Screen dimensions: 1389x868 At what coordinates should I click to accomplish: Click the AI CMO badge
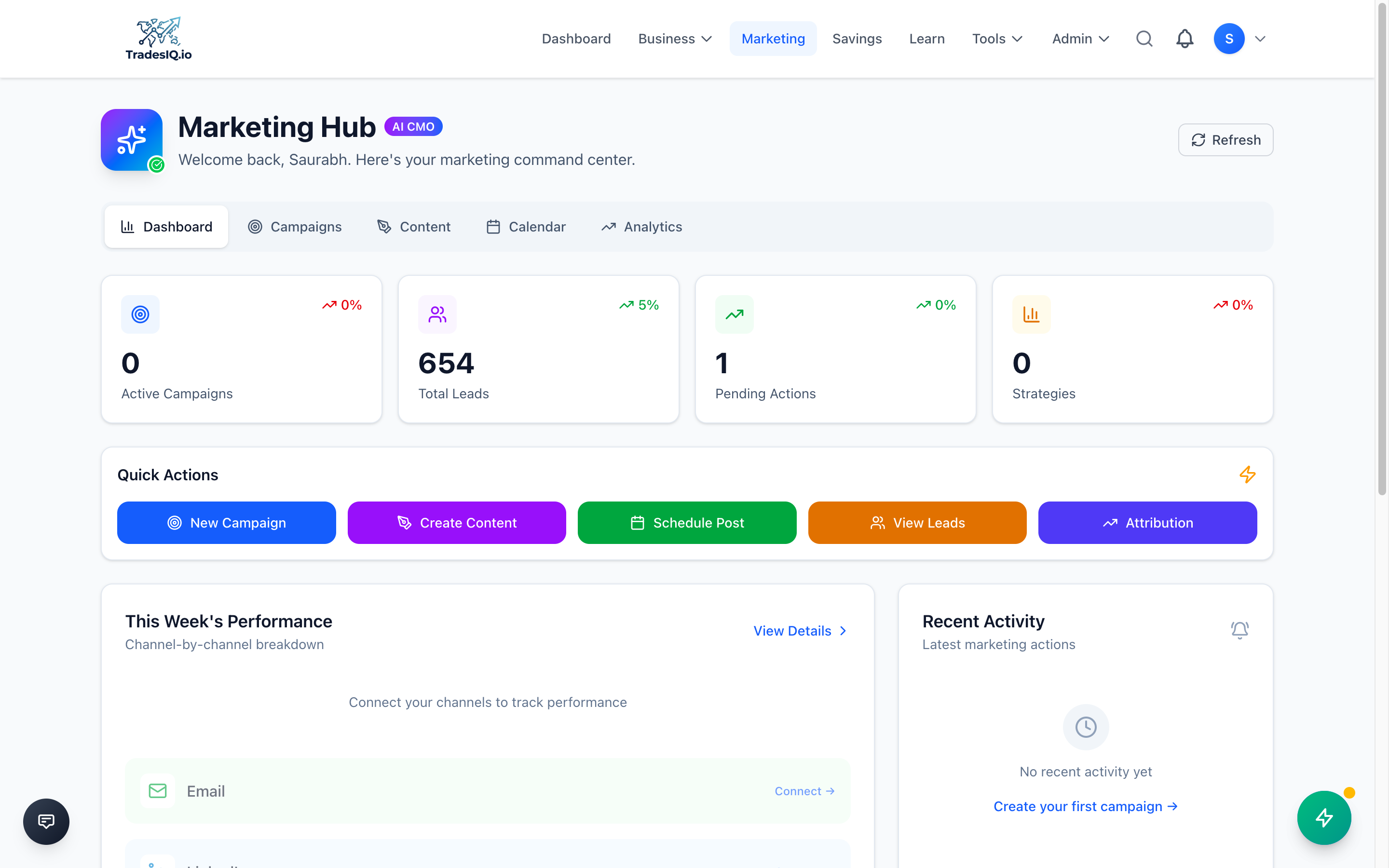413,126
